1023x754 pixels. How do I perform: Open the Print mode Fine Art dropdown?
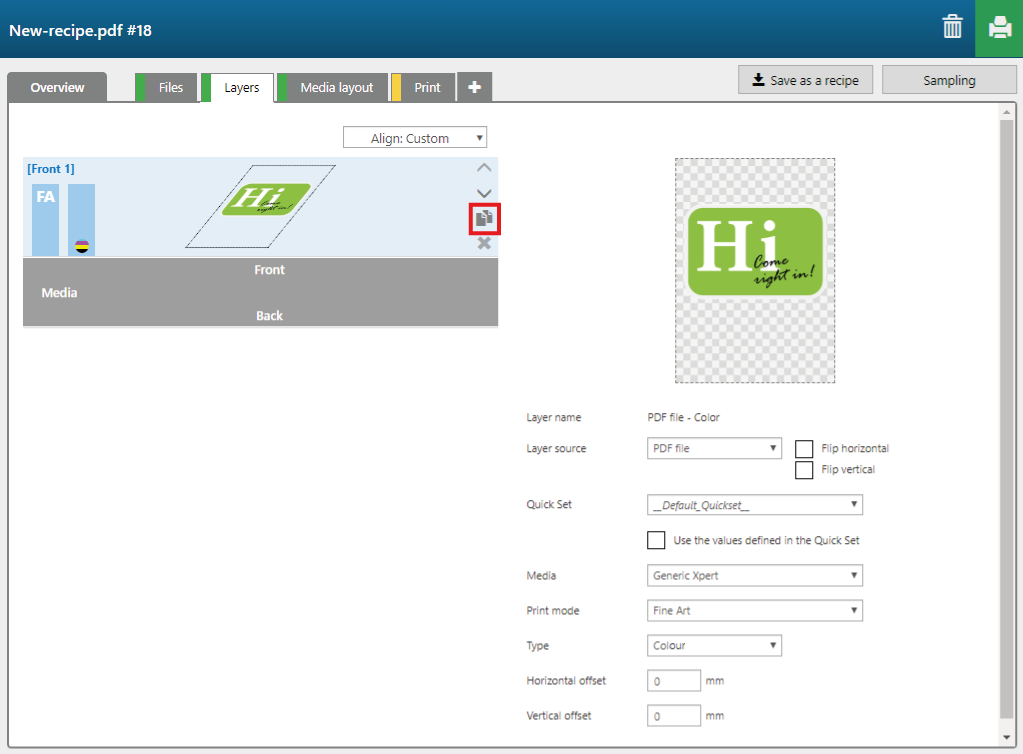(754, 611)
